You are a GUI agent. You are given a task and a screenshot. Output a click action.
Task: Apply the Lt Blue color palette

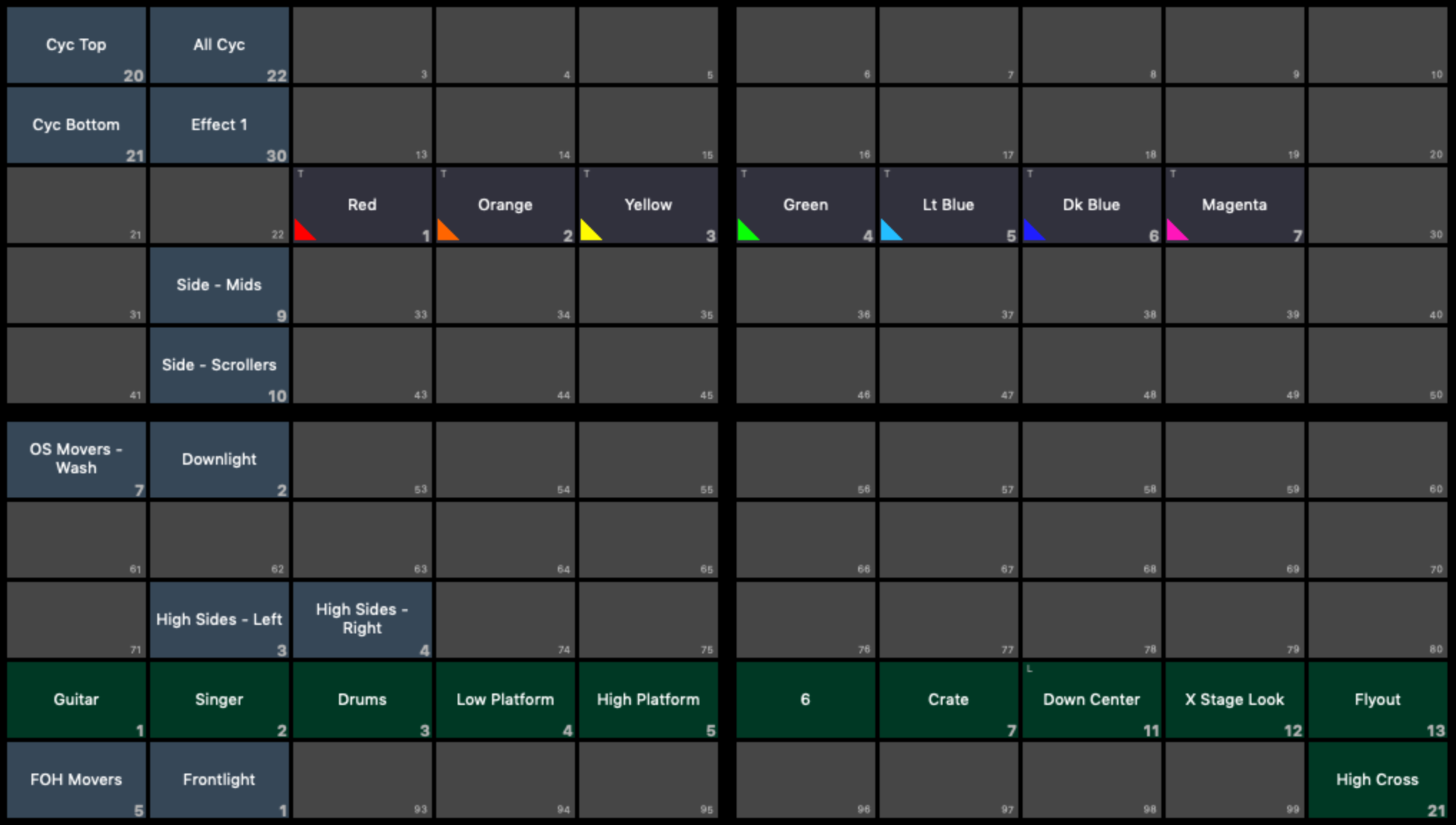coord(948,205)
